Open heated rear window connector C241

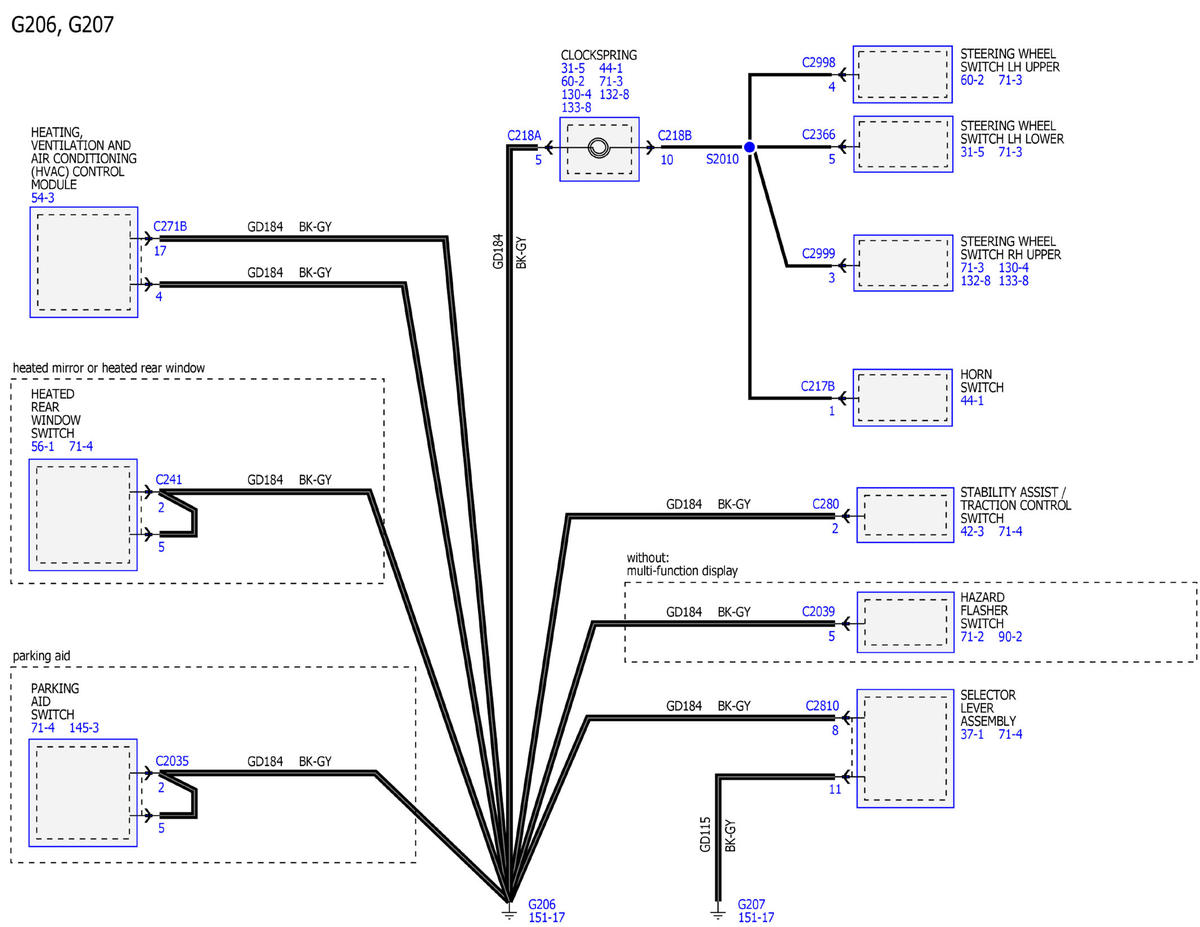(x=168, y=479)
